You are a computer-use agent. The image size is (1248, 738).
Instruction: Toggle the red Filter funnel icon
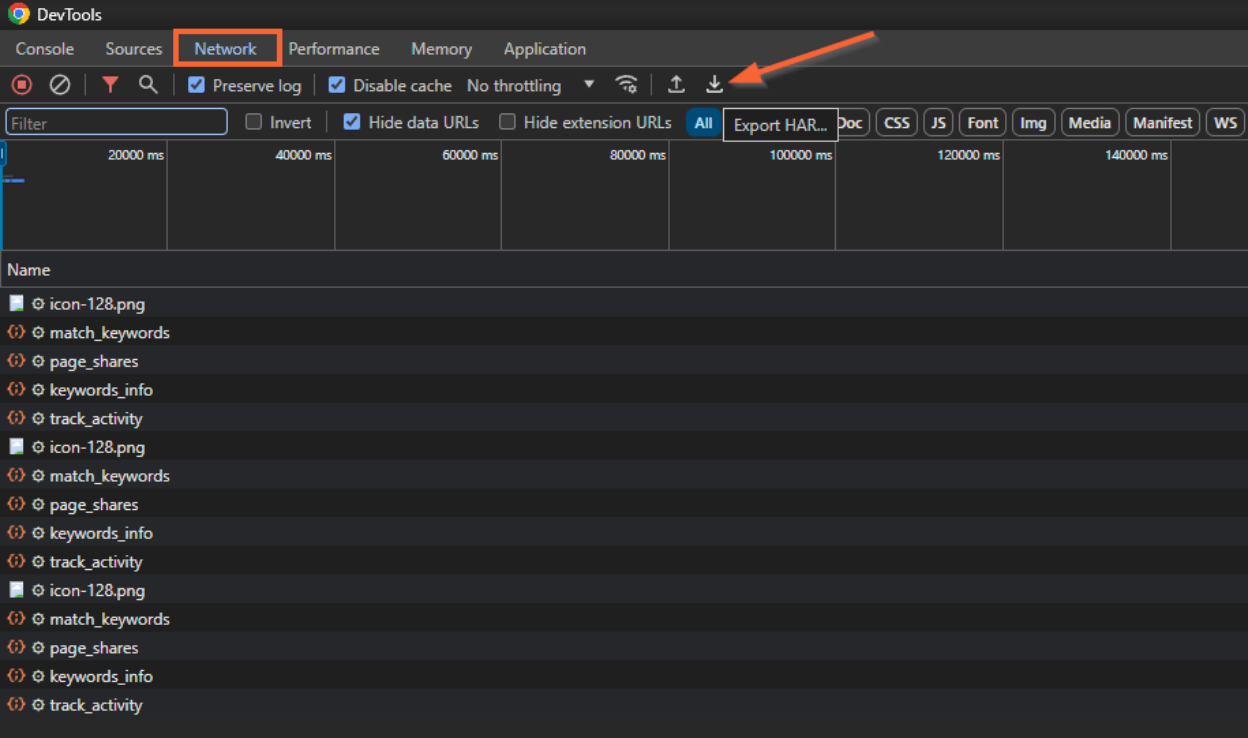coord(110,85)
